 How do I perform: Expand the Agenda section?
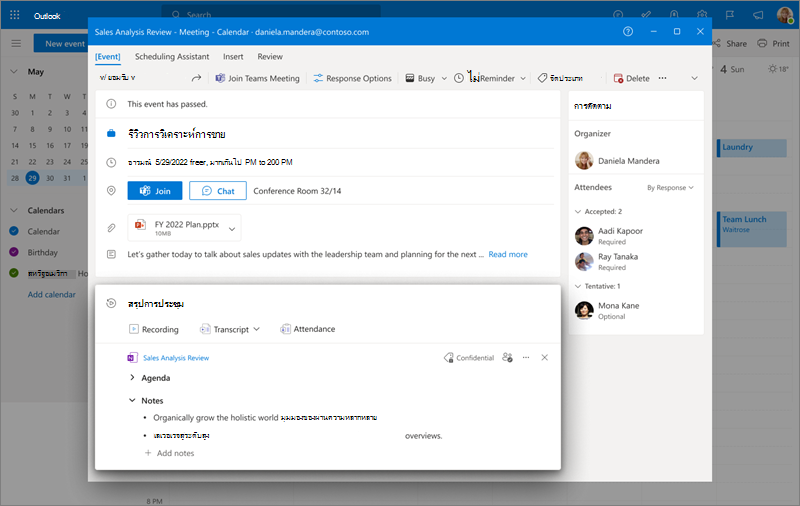[132, 377]
